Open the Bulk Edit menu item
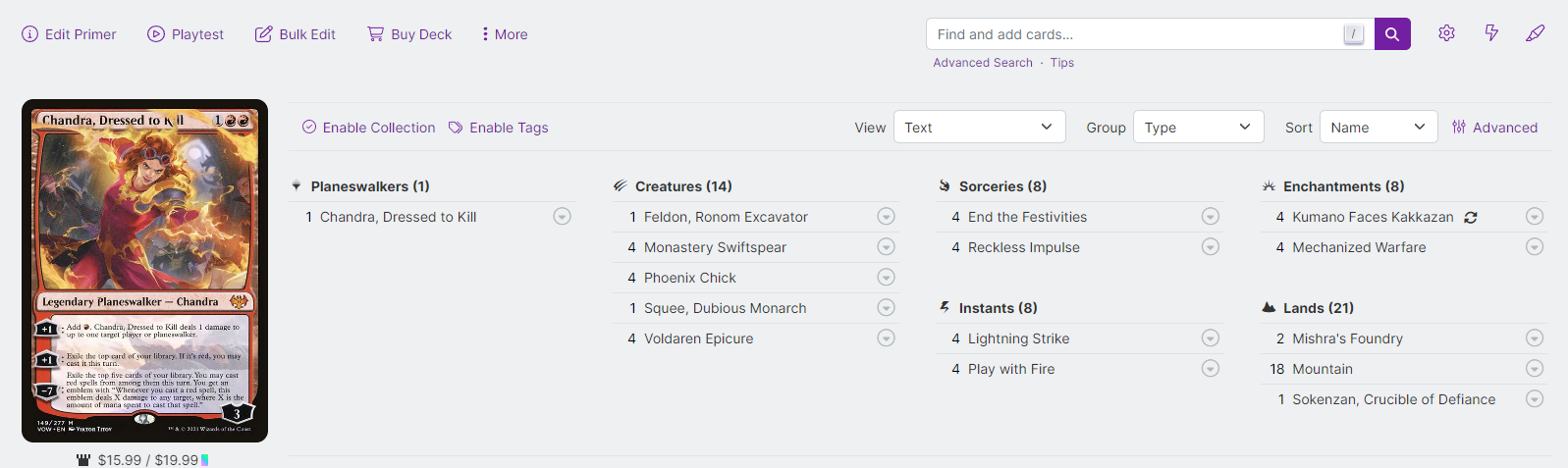Viewport: 1568px width, 468px height. [x=296, y=34]
